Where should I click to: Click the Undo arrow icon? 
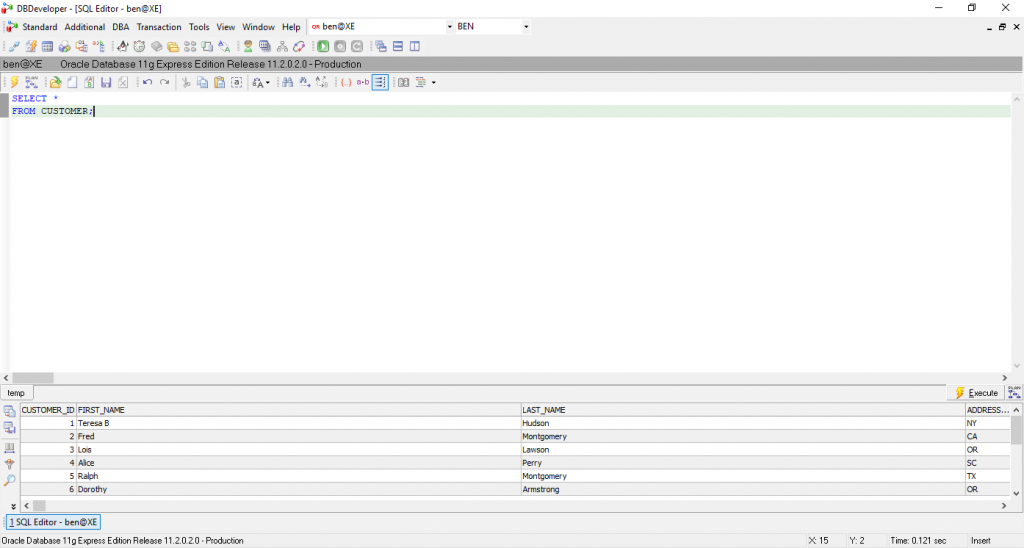[148, 82]
